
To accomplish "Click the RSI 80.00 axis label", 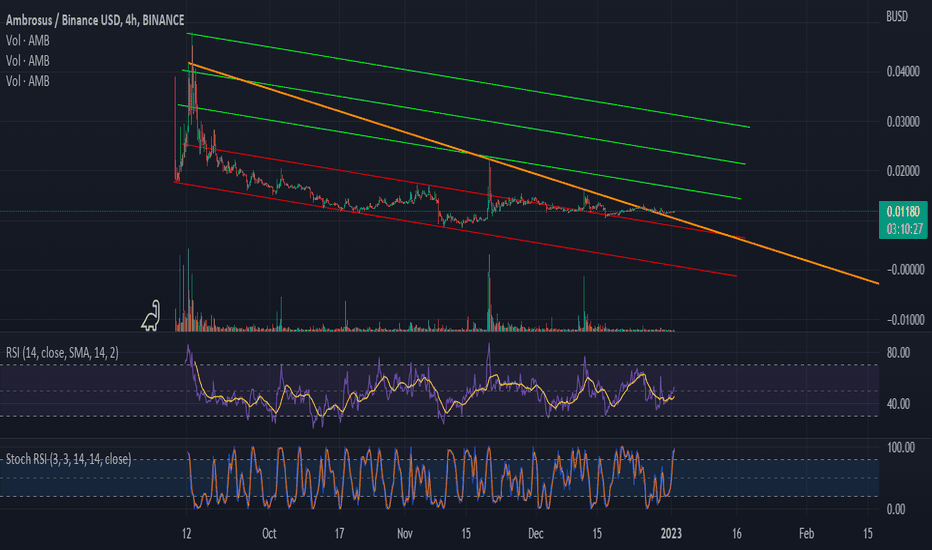I will point(898,353).
